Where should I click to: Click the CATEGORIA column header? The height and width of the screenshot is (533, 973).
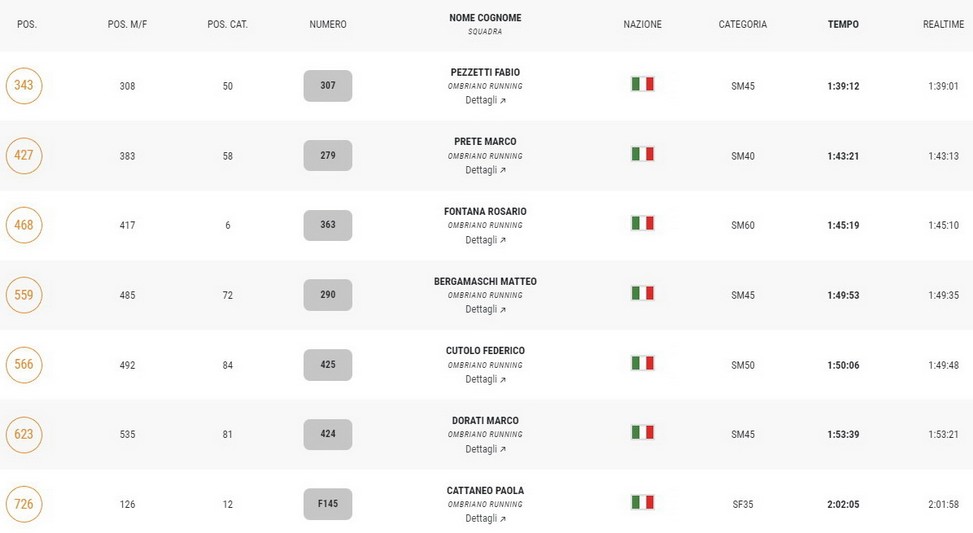[743, 24]
